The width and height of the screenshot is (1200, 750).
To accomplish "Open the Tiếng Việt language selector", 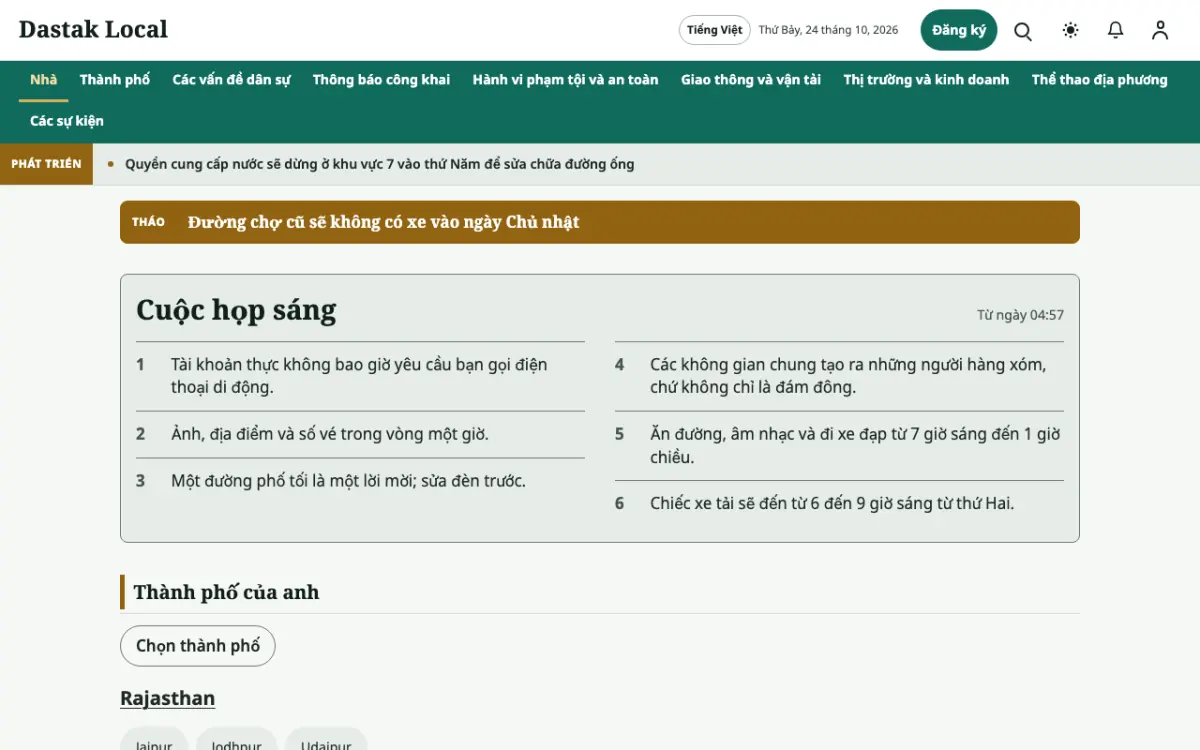I will point(715,30).
